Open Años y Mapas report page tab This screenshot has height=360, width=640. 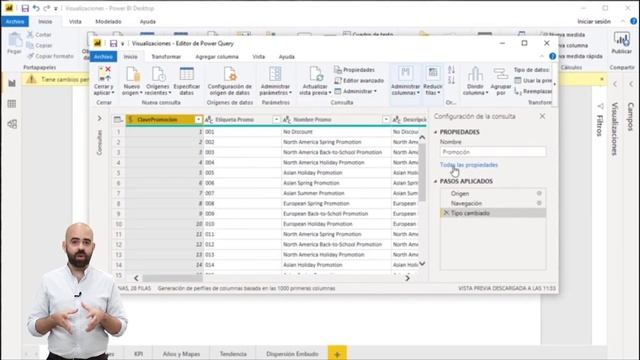[181, 353]
